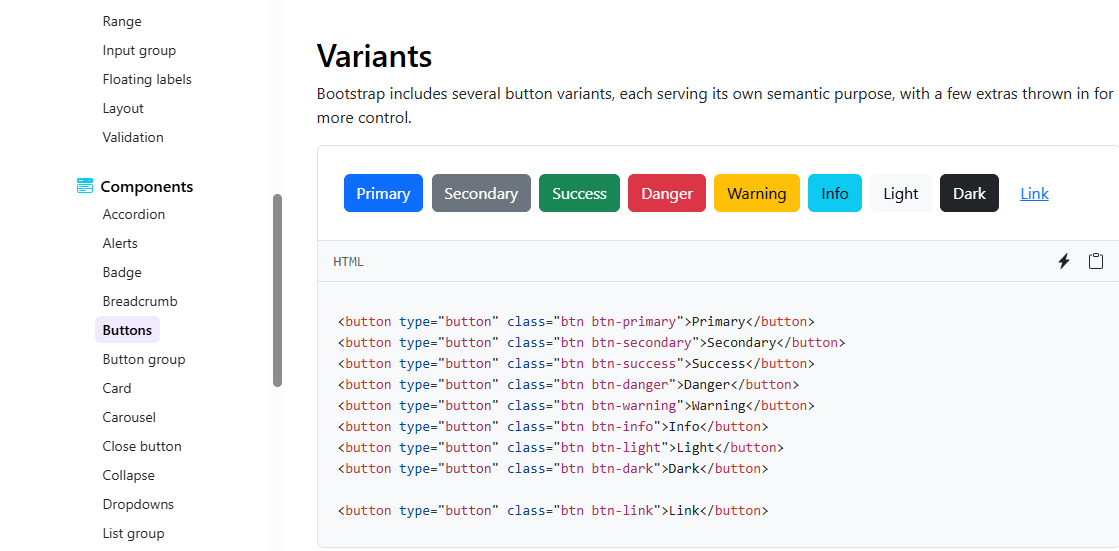Screen dimensions: 1119x551
Task: Click the green Success button
Action: click(x=579, y=193)
